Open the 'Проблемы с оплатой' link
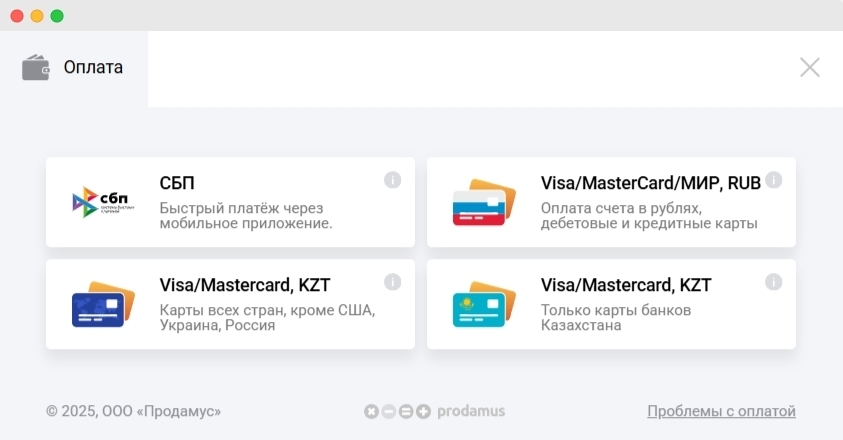This screenshot has height=440, width=843. 721,411
